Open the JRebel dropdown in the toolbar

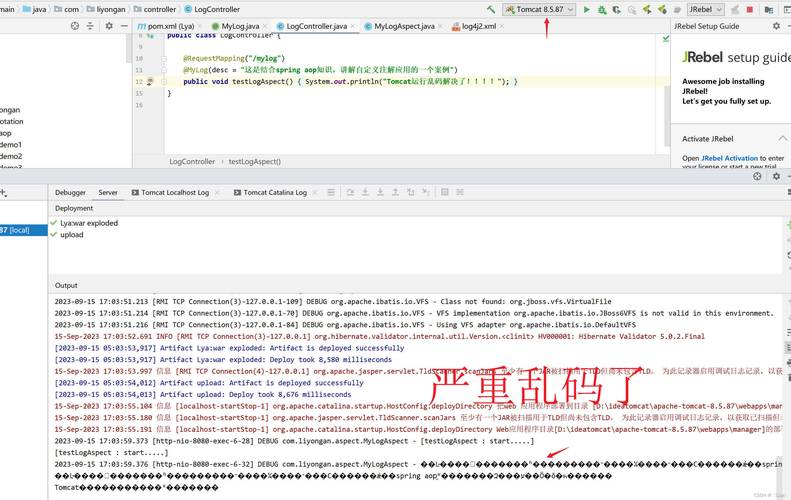pyautogui.click(x=706, y=9)
